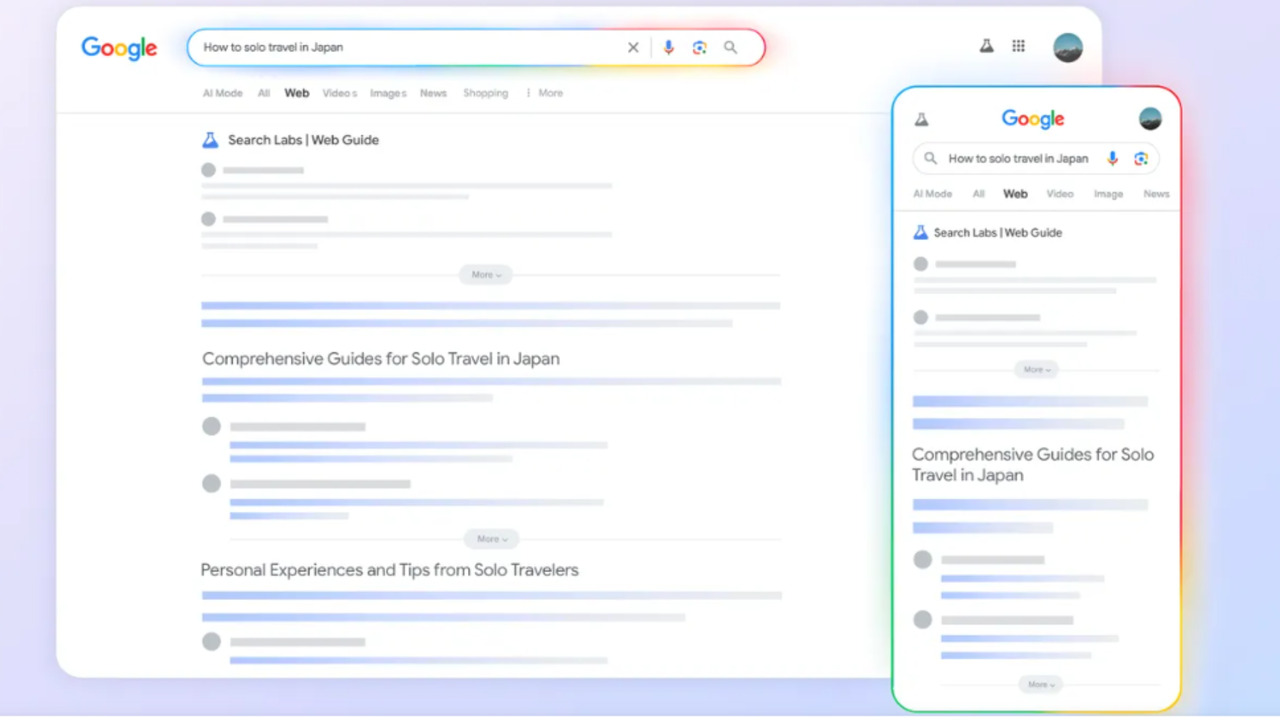
Task: Open the Image tab on mobile
Action: (1108, 194)
